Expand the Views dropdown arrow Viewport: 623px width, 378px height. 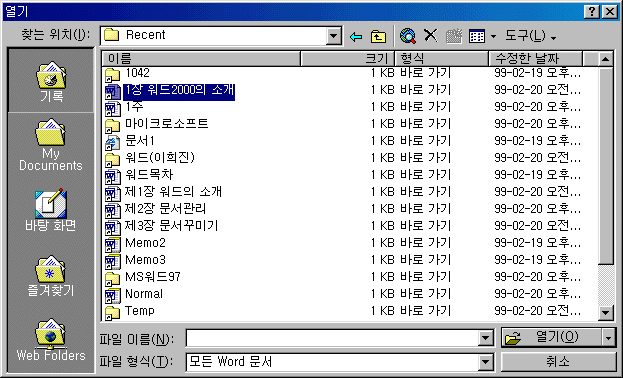pos(493,37)
